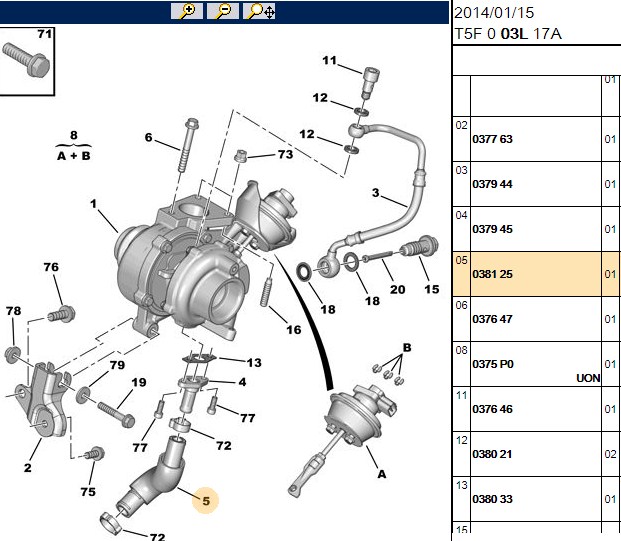Select part number 0380 33

[492, 499]
